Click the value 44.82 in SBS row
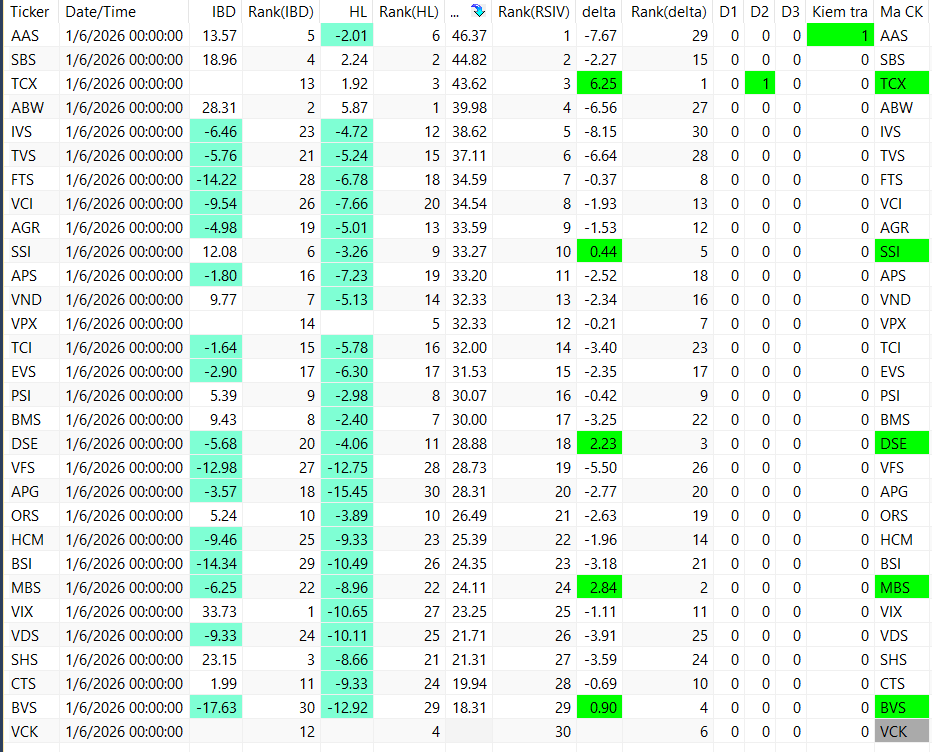The height and width of the screenshot is (752, 932). tap(470, 59)
